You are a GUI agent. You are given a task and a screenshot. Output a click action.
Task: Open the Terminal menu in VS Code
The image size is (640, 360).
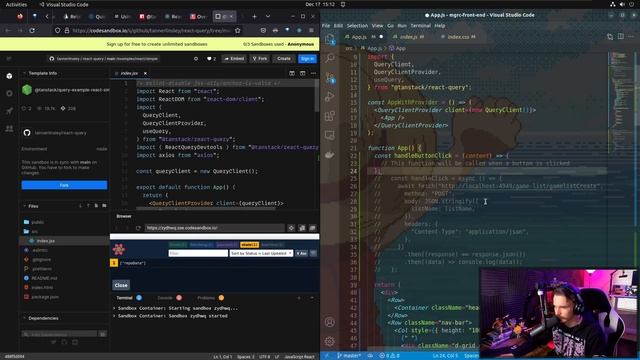(420, 26)
